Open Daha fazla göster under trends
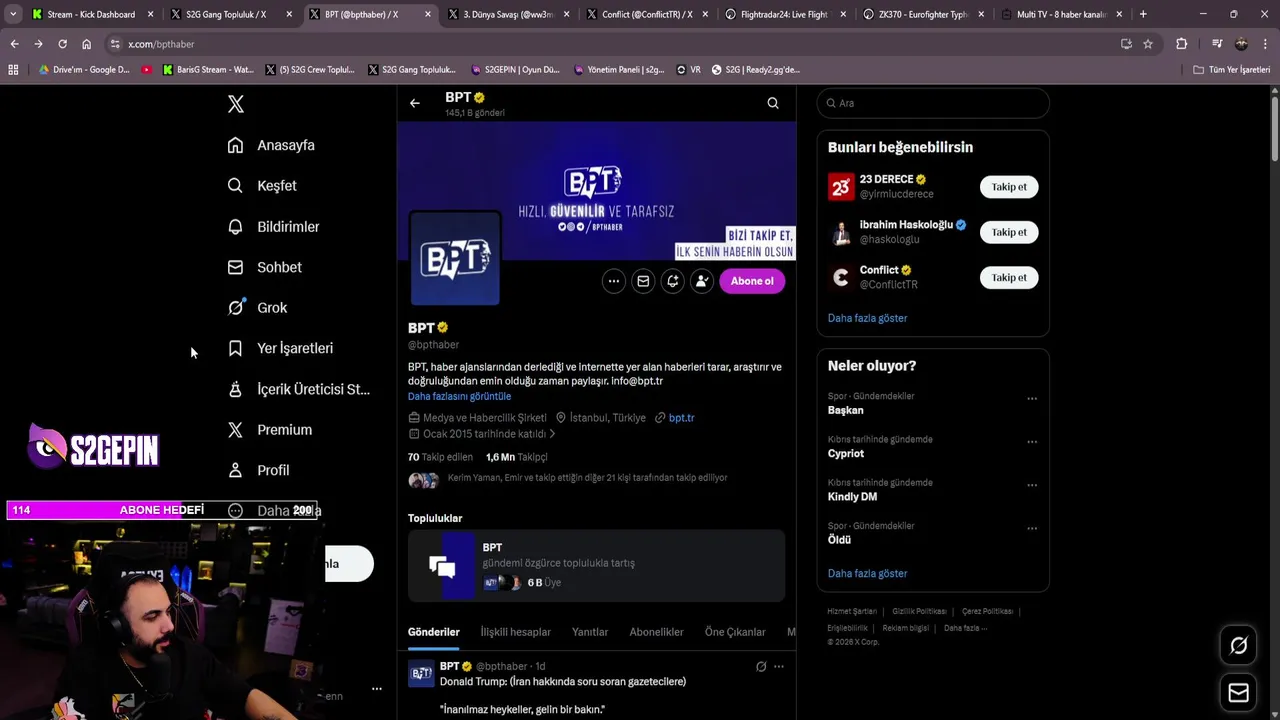The height and width of the screenshot is (720, 1280). coord(867,574)
